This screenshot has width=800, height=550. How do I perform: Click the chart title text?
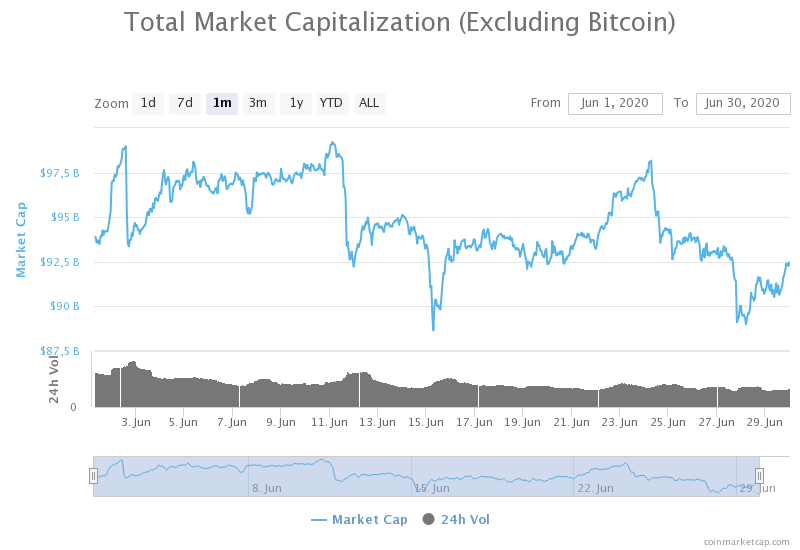pos(399,20)
